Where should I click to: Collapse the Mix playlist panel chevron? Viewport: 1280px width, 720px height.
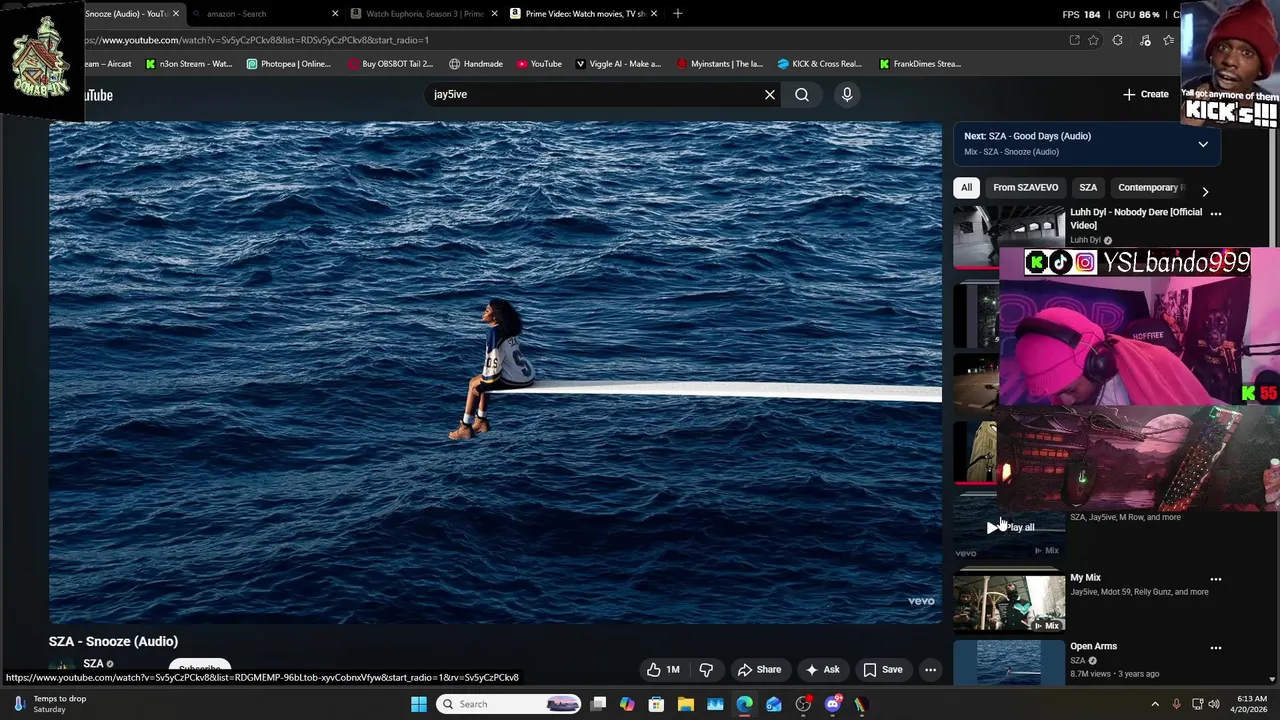1203,144
